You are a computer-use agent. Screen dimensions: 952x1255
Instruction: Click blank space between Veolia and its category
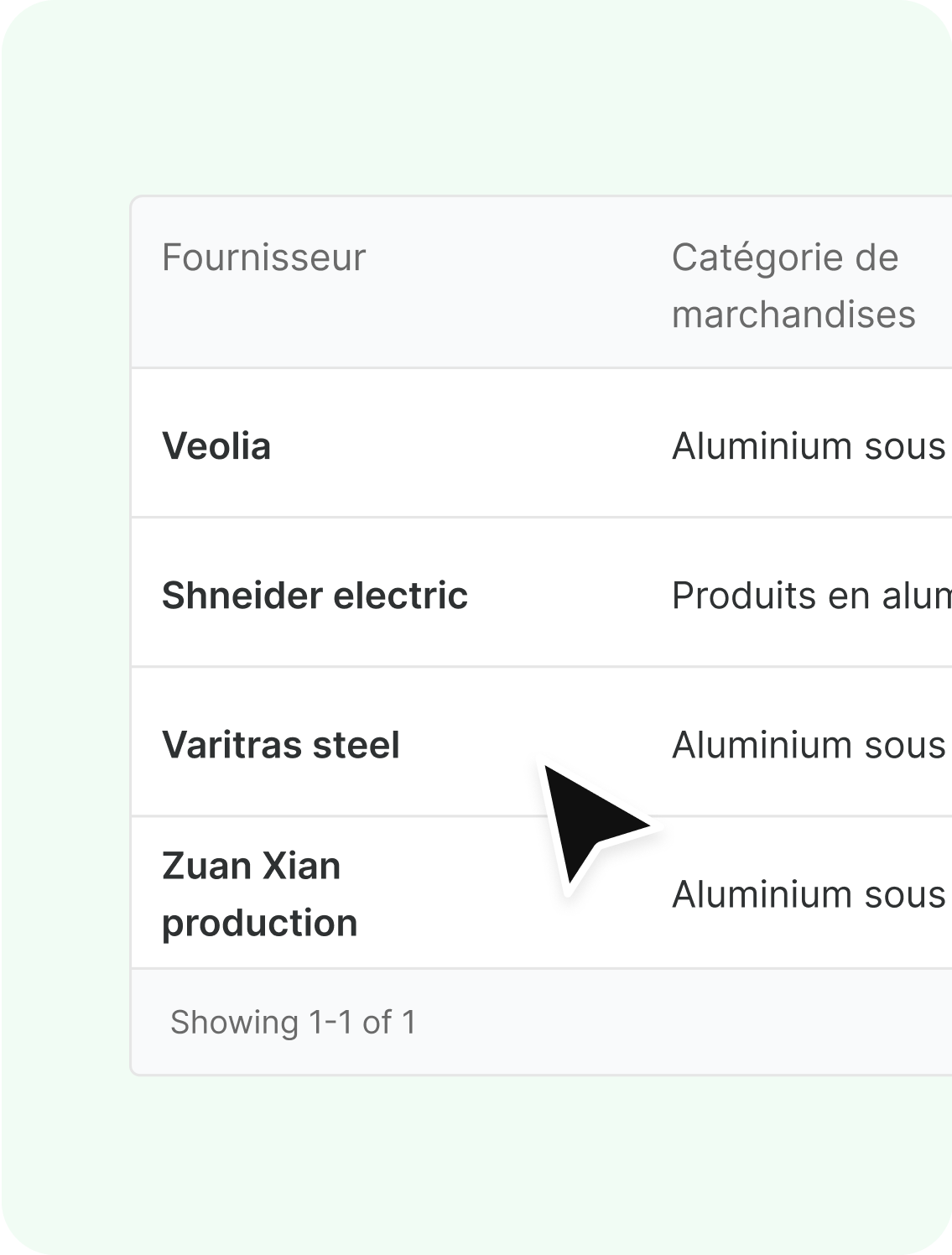point(470,446)
